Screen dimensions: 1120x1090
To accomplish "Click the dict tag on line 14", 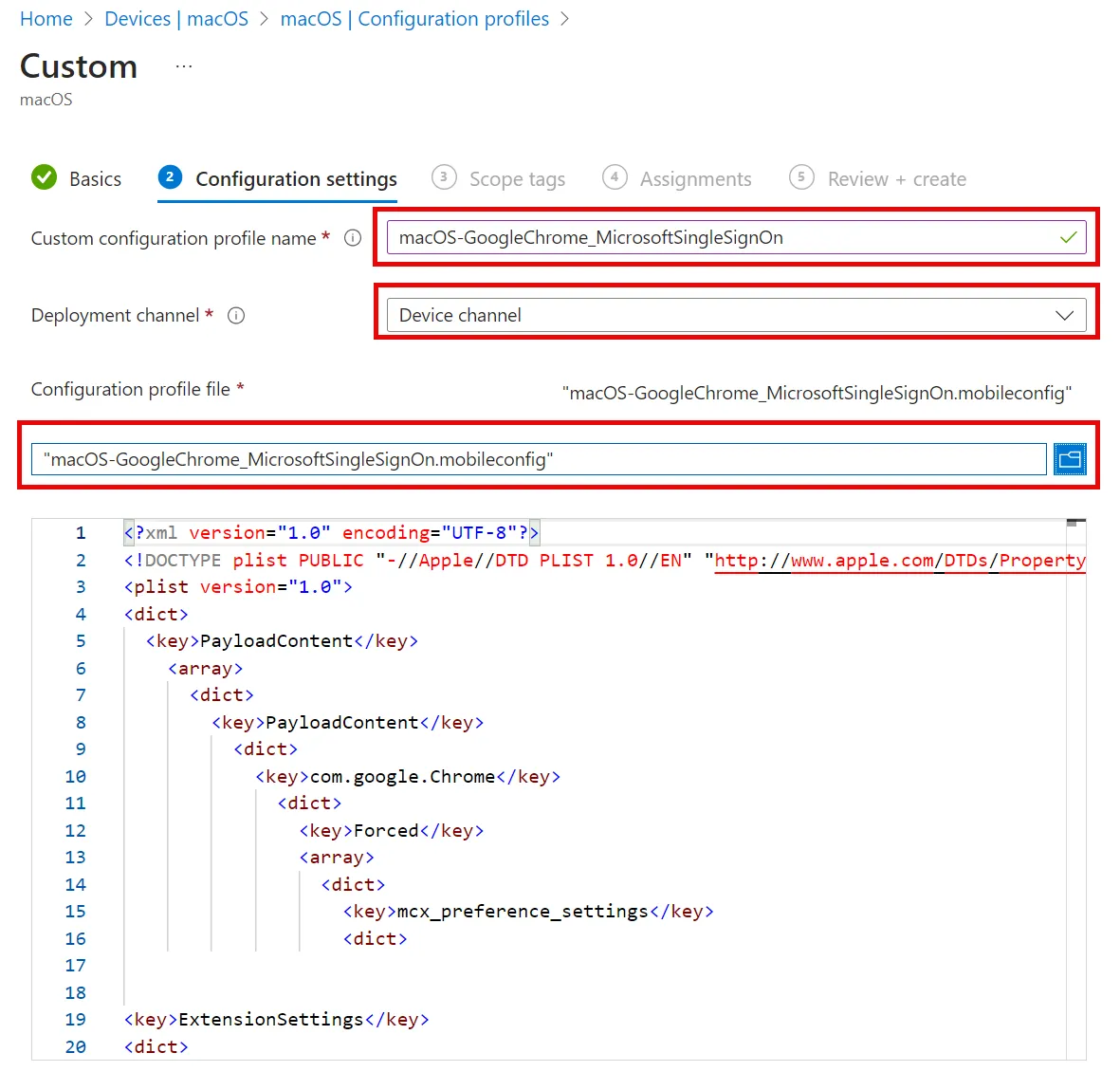I will coord(353,885).
